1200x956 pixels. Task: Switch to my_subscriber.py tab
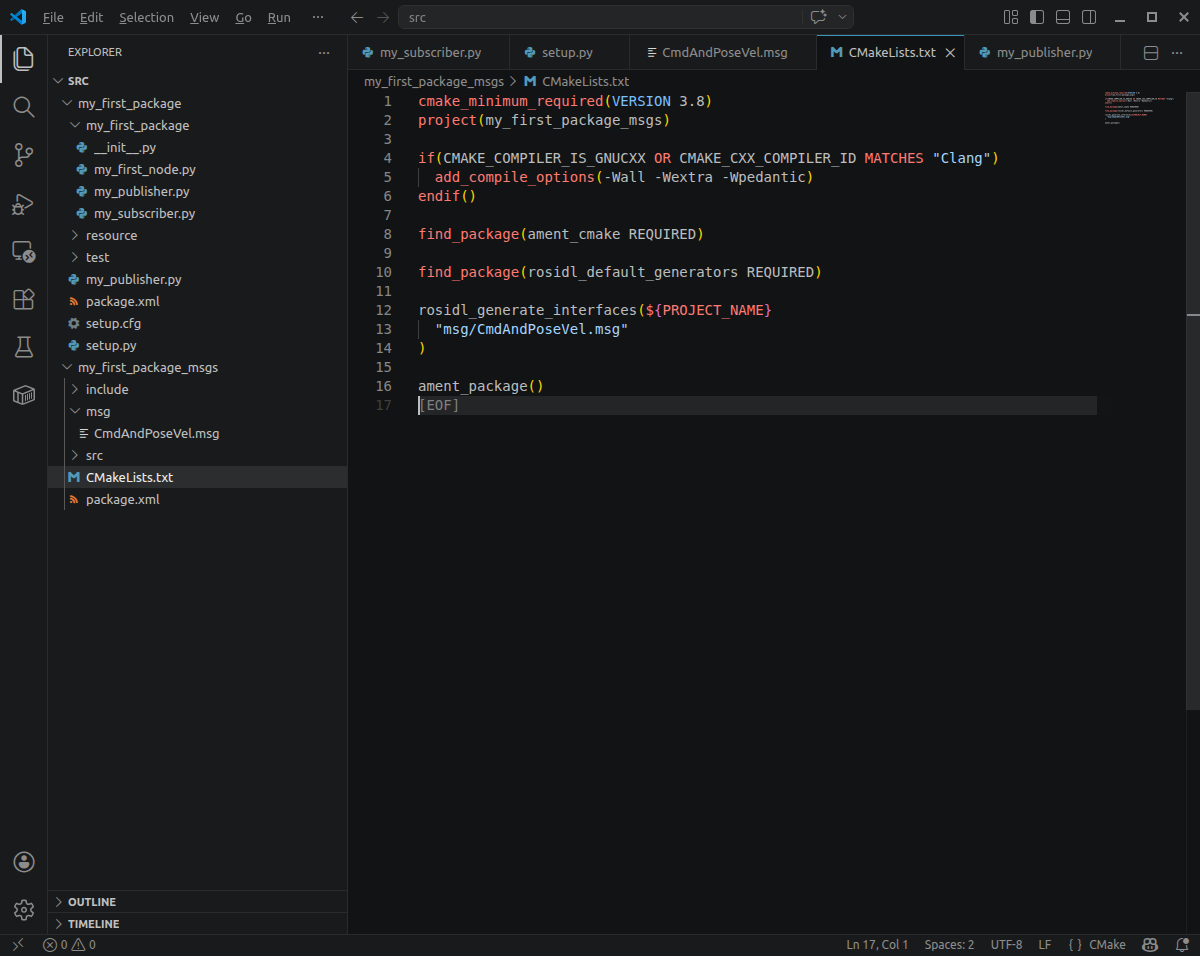pos(429,53)
